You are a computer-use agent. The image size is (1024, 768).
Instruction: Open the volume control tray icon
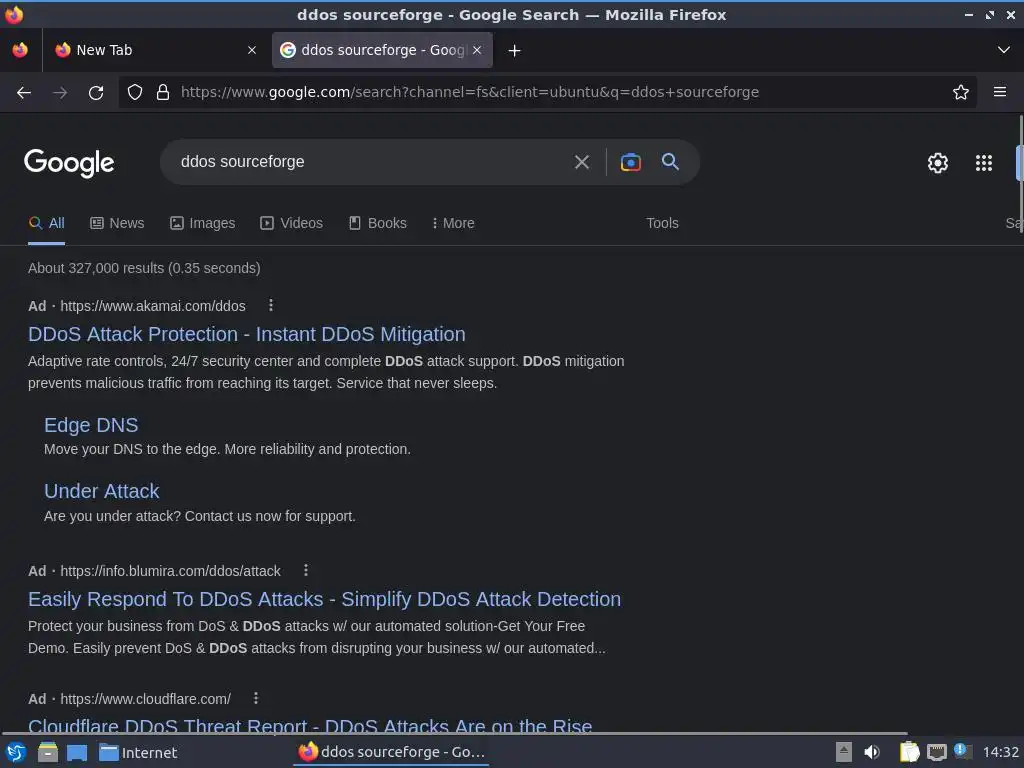coord(872,752)
